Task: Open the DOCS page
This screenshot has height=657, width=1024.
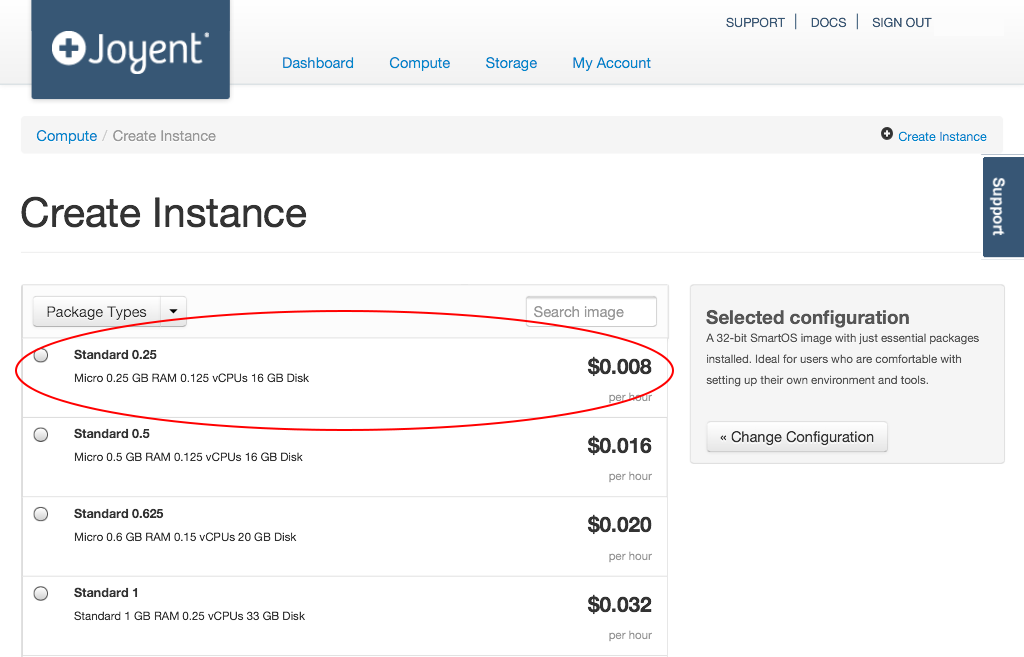Action: [828, 22]
